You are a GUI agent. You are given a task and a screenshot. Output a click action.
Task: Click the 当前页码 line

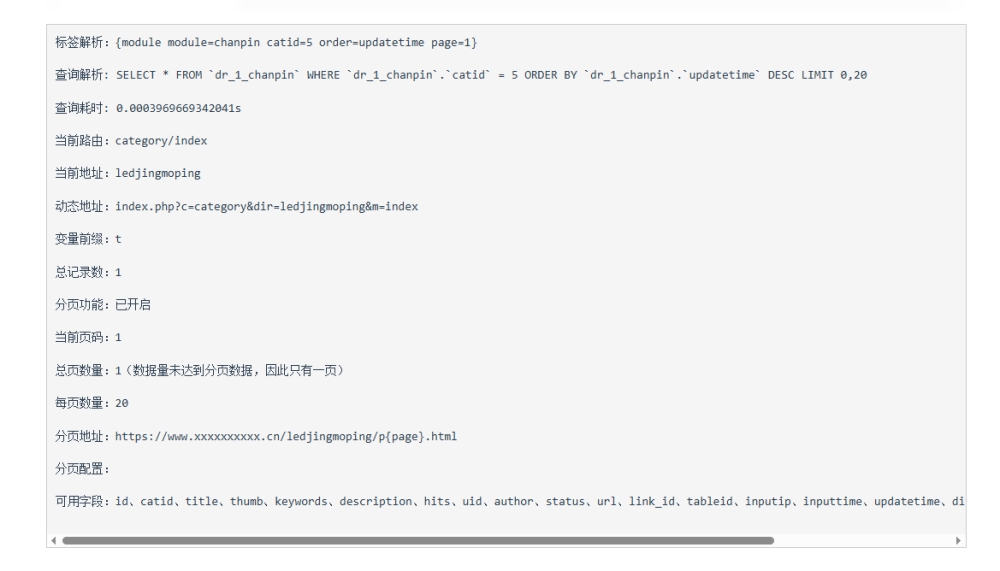pyautogui.click(x=88, y=337)
